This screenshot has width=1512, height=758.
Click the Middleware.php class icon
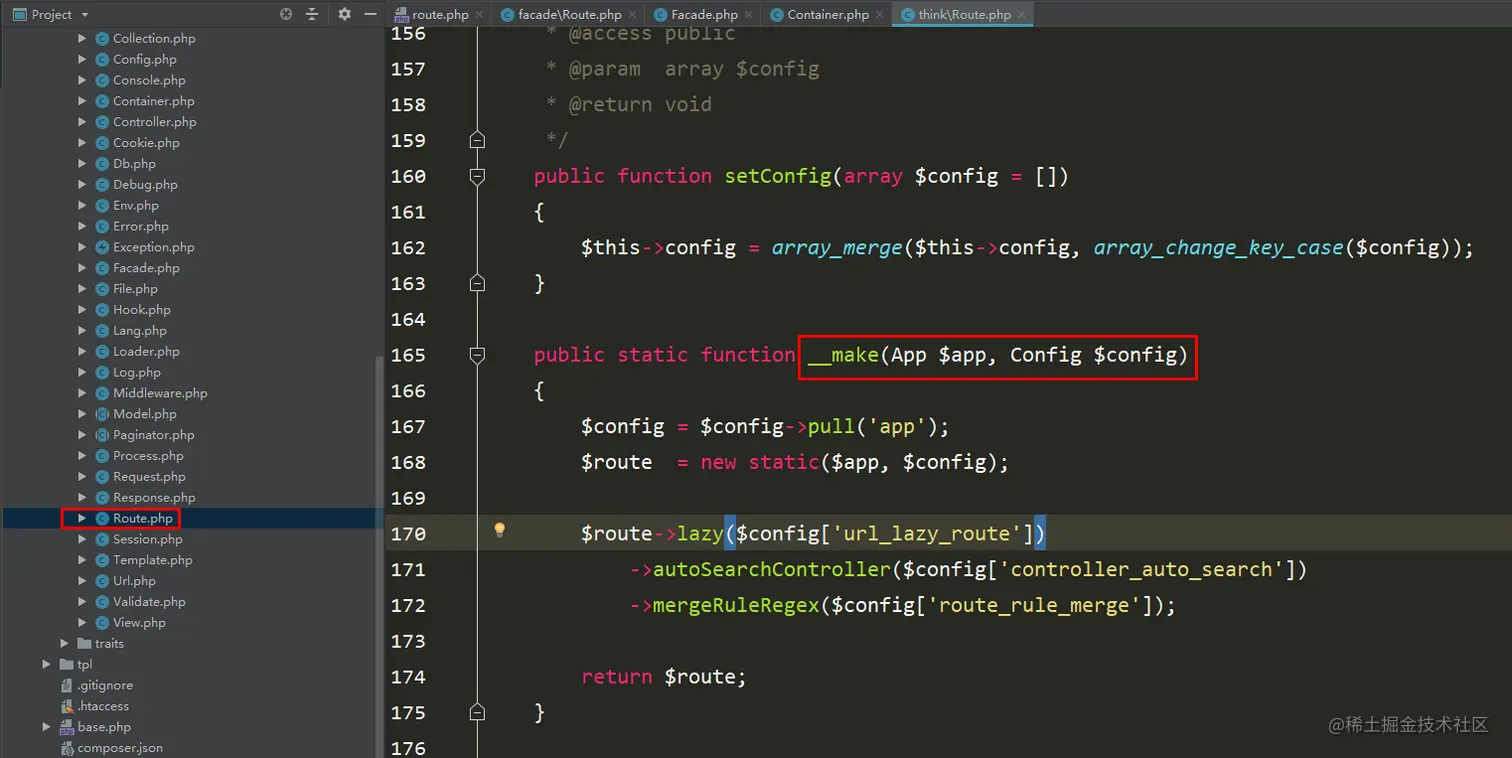pos(102,393)
